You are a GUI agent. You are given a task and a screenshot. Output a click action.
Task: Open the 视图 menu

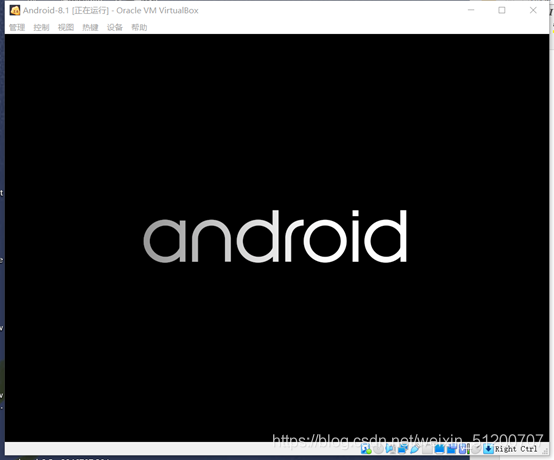point(66,27)
